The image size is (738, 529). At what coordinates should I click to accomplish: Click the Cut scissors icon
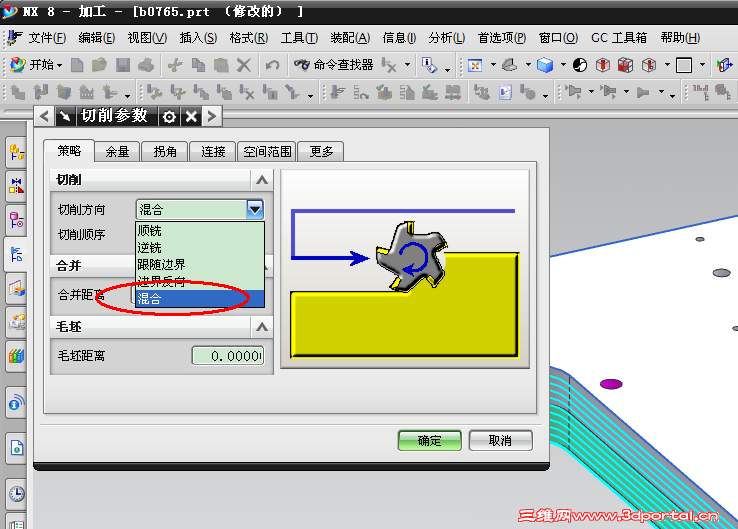175,65
